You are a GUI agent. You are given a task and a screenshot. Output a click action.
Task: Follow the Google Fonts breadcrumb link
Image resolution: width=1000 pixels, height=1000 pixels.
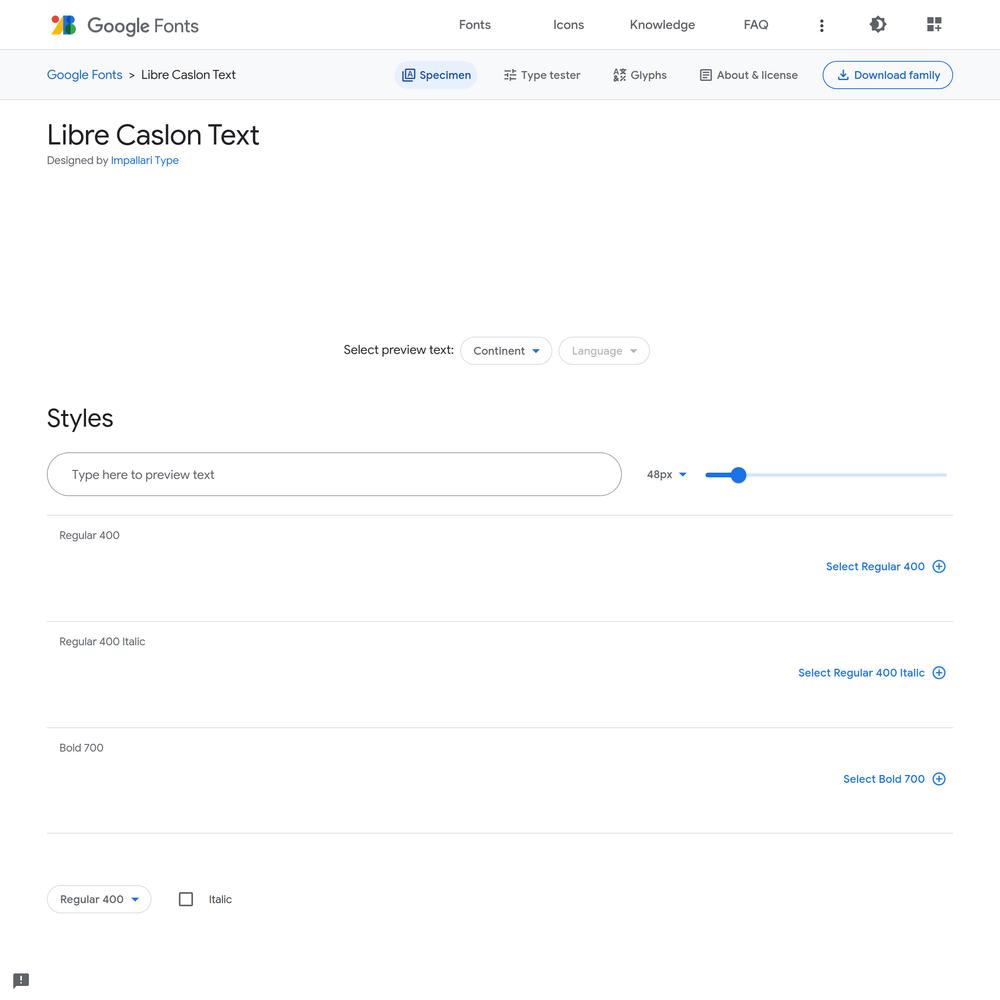[84, 75]
